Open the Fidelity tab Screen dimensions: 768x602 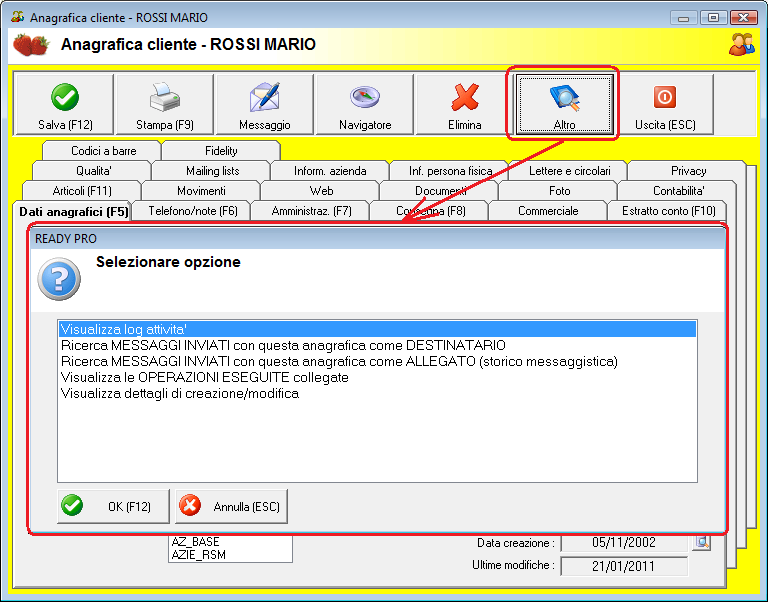click(221, 151)
